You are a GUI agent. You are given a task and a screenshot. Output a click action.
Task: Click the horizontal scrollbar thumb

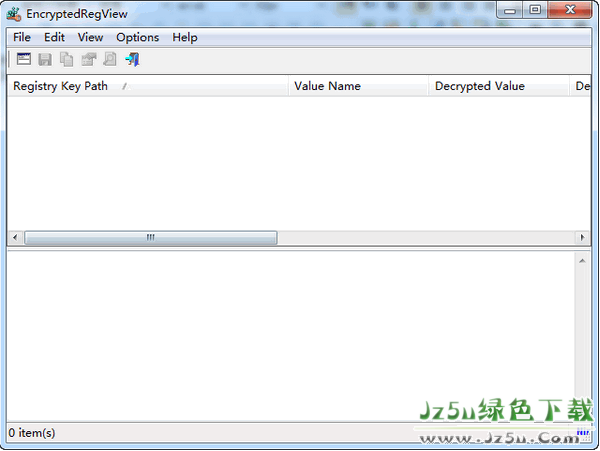coord(151,238)
